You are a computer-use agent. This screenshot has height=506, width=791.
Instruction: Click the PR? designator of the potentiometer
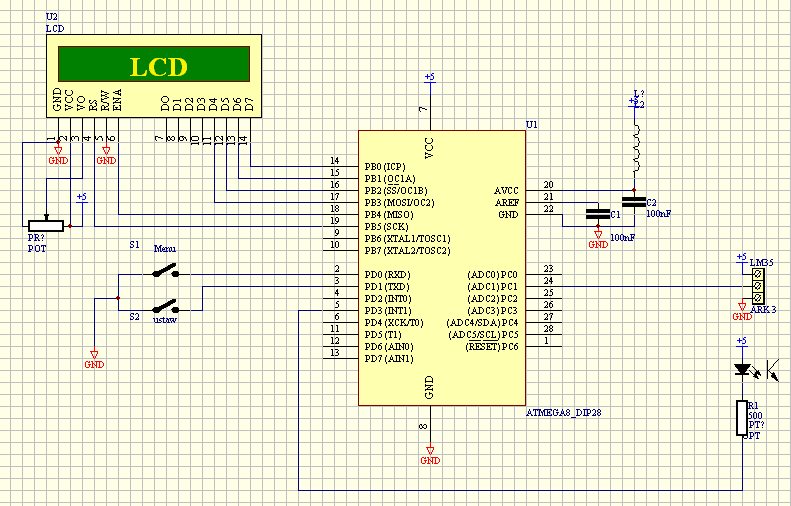(37, 237)
